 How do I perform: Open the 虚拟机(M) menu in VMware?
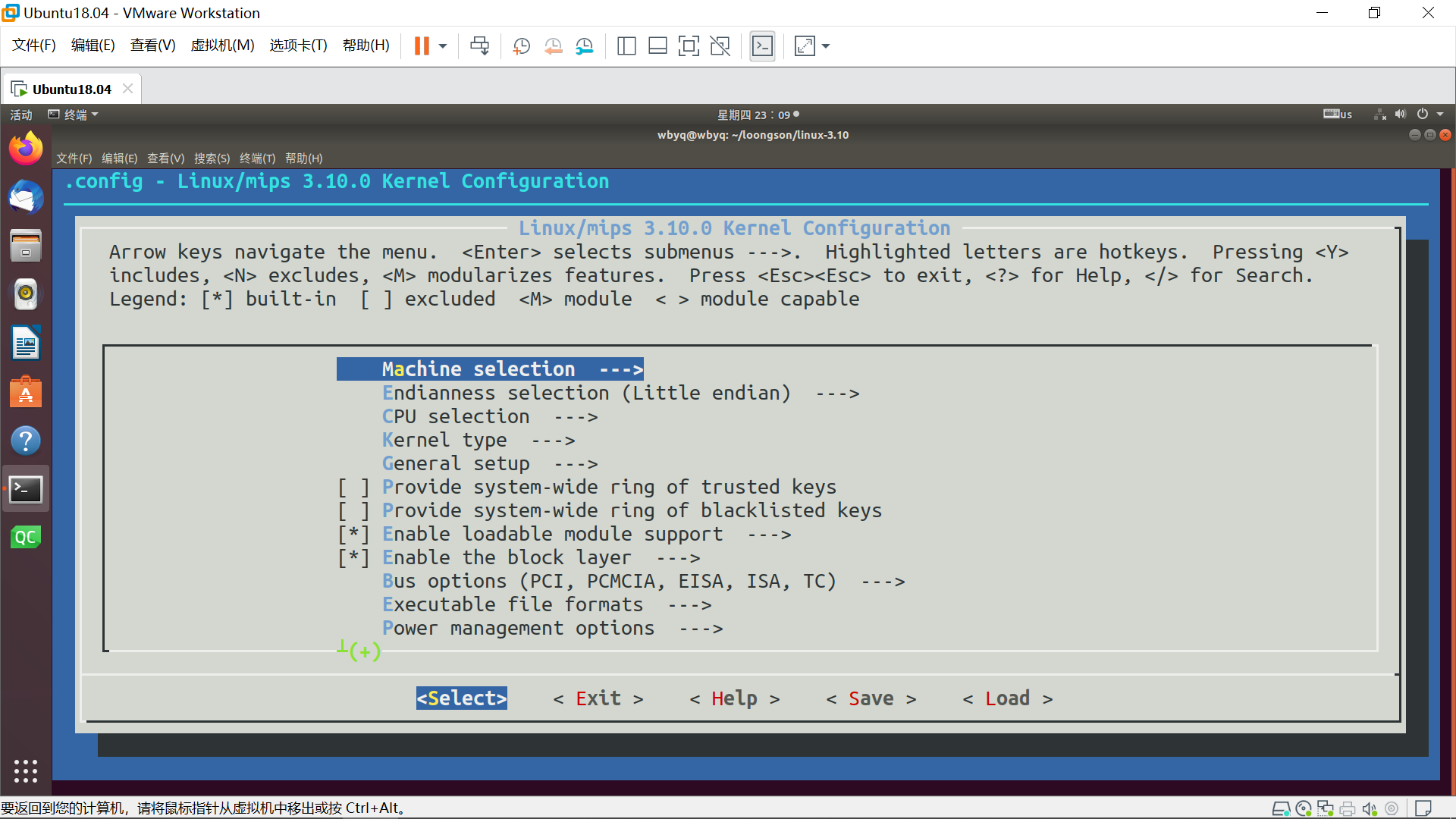point(222,45)
